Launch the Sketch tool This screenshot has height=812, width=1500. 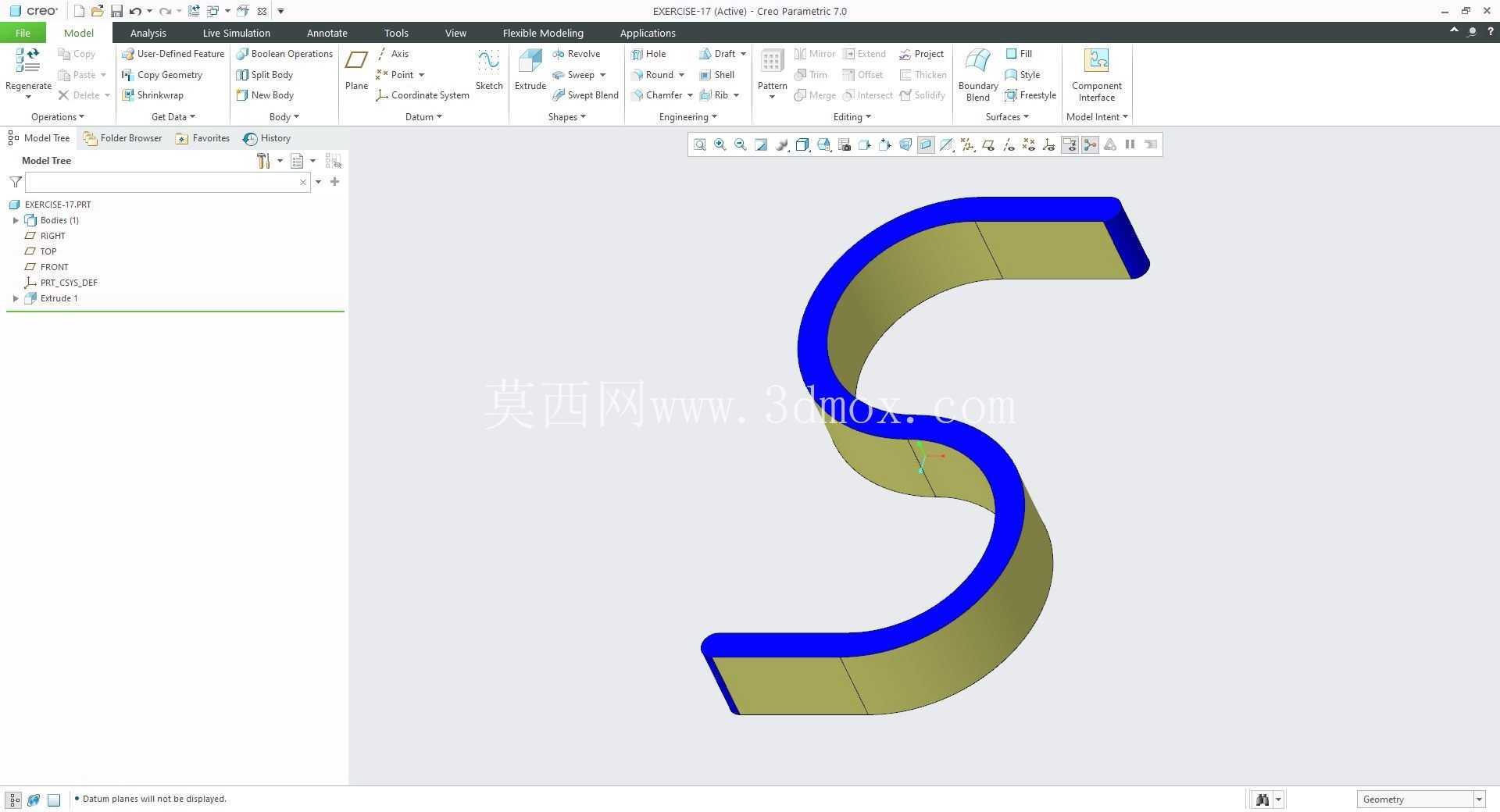click(x=489, y=69)
